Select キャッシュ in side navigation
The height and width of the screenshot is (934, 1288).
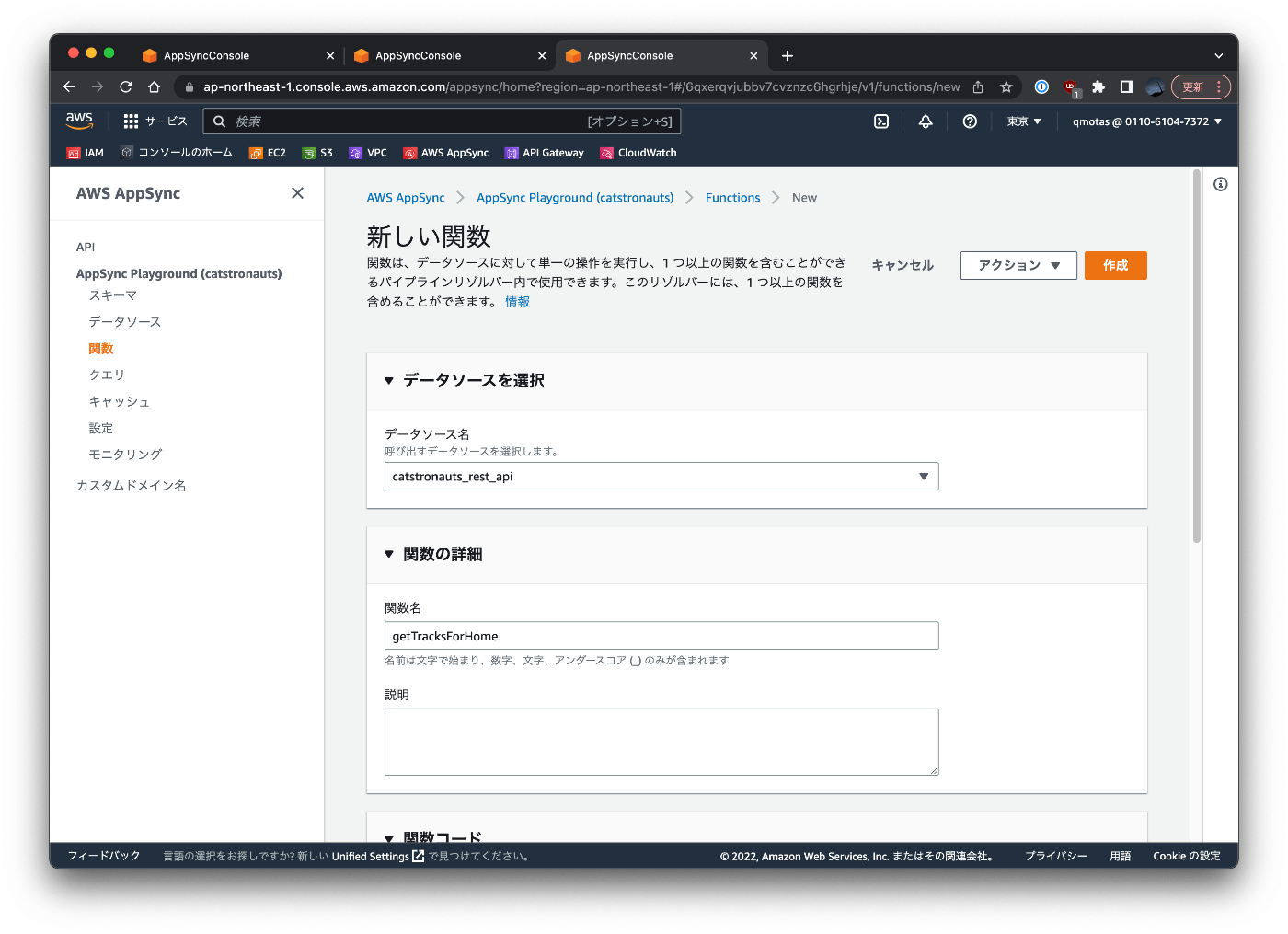tap(120, 402)
